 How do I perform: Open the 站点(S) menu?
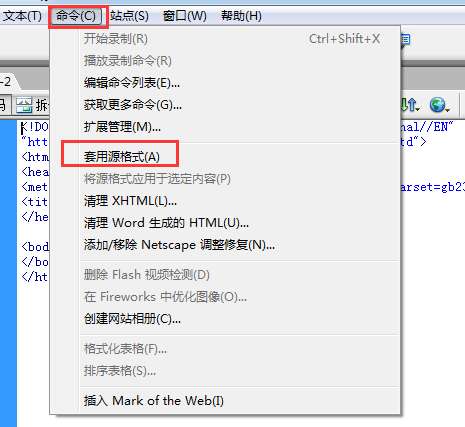coord(129,16)
